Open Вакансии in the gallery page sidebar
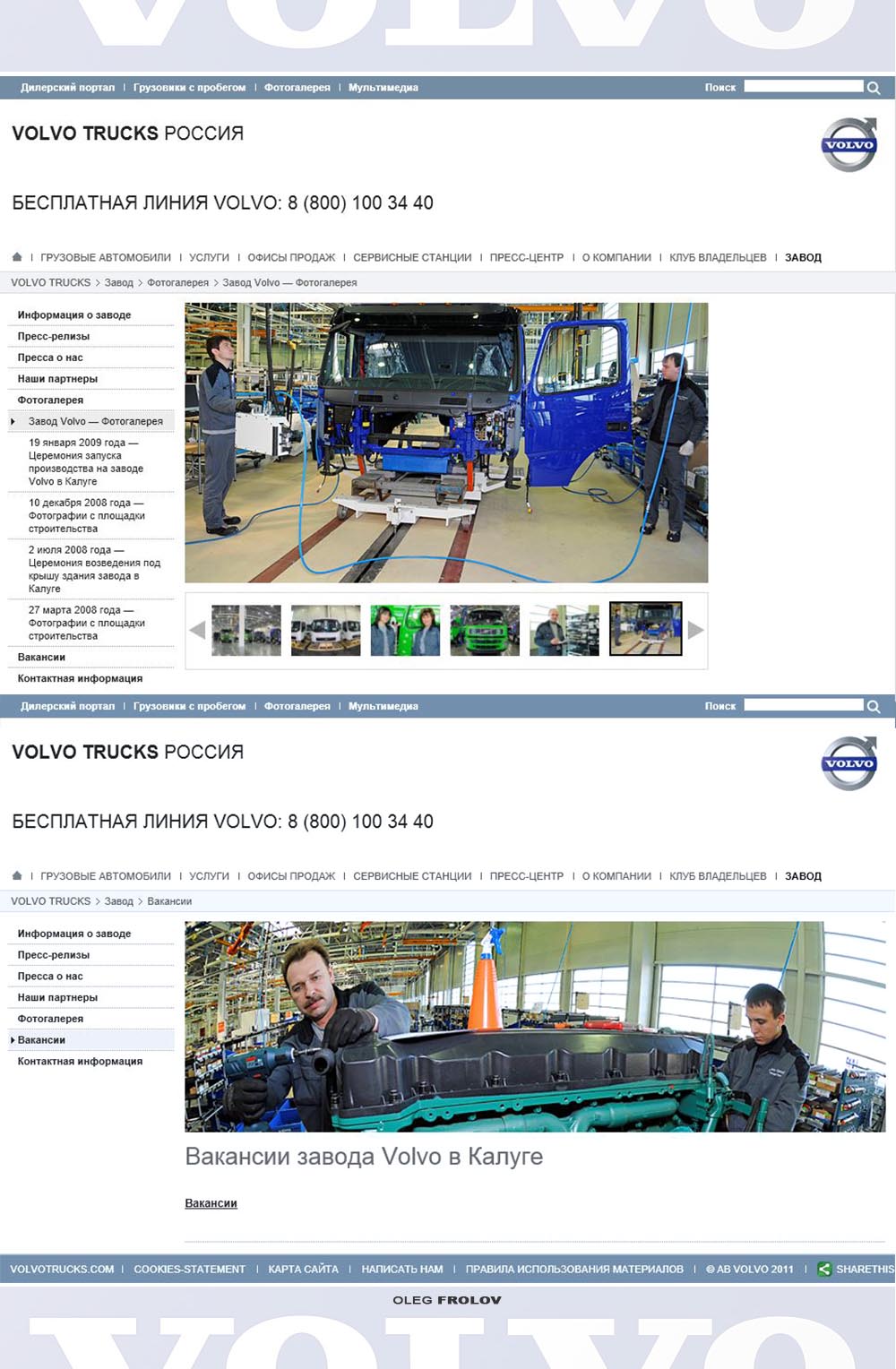Viewport: 896px width, 1369px height. point(41,657)
